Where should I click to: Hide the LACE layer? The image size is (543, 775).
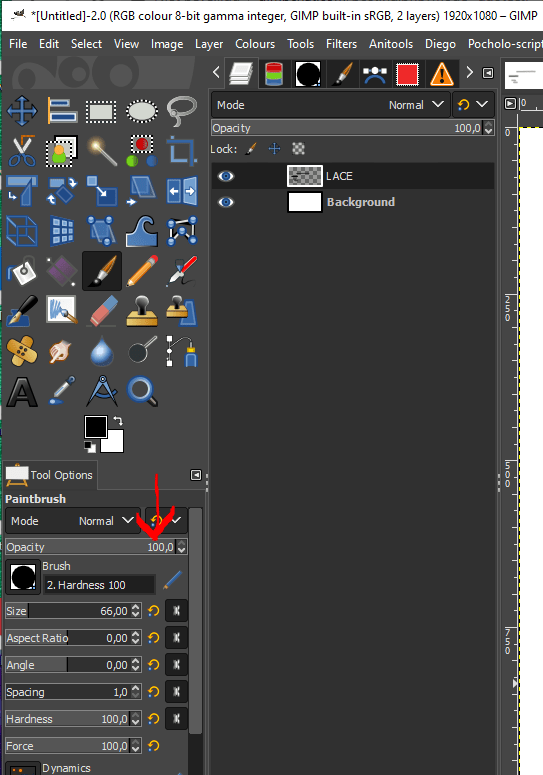point(226,176)
